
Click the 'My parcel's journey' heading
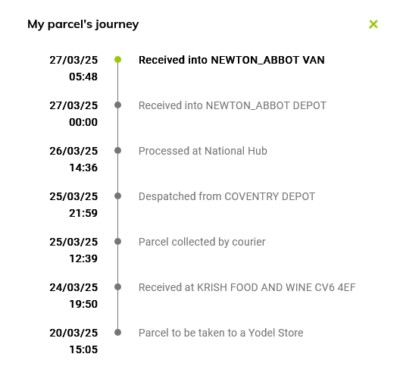[x=83, y=24]
